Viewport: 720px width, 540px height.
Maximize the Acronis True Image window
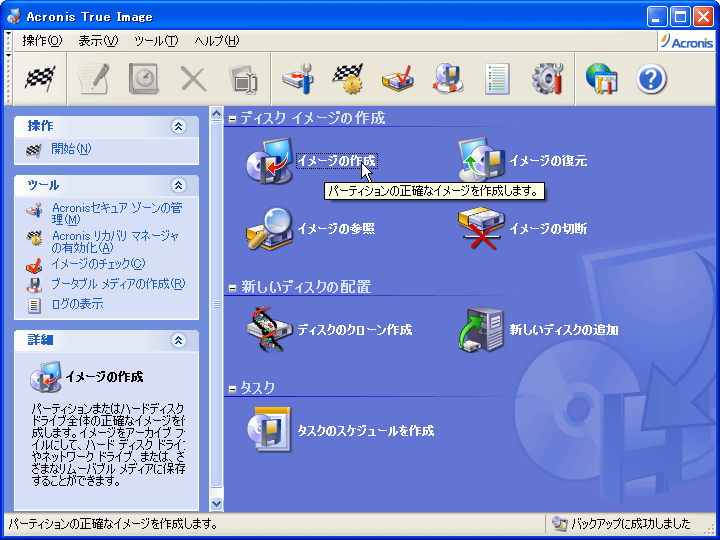680,17
